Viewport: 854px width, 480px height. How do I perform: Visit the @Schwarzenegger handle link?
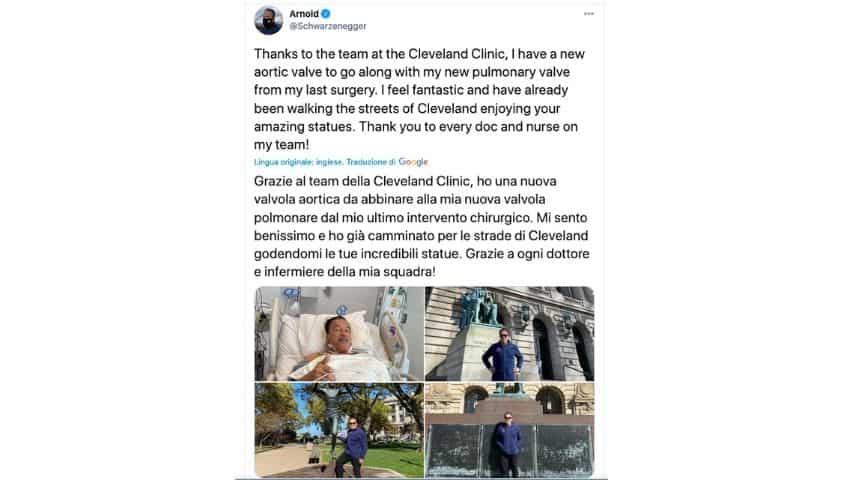click(x=328, y=26)
